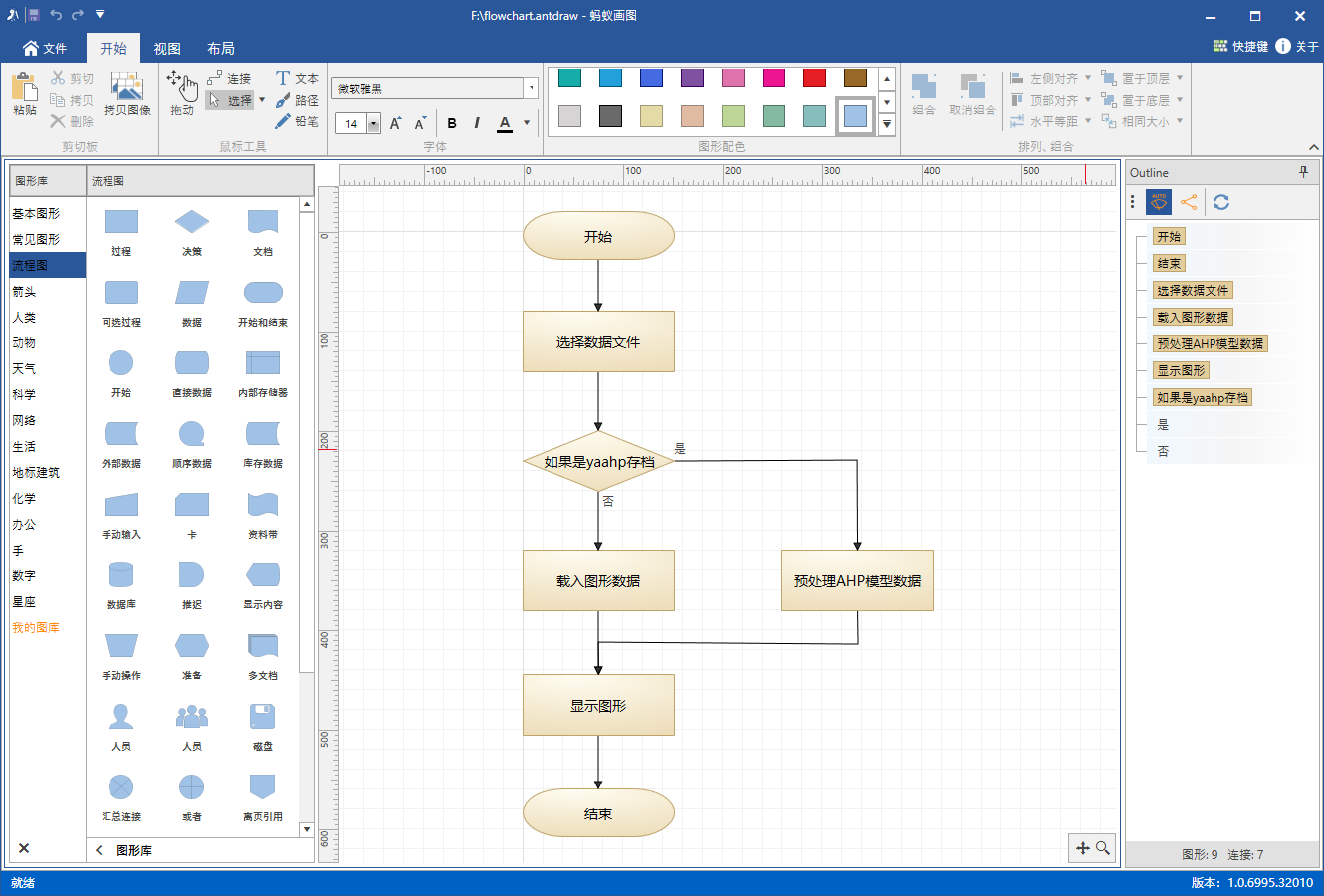This screenshot has height=896, width=1324.
Task: Collapse the ribbon with chevron
Action: tap(1313, 147)
